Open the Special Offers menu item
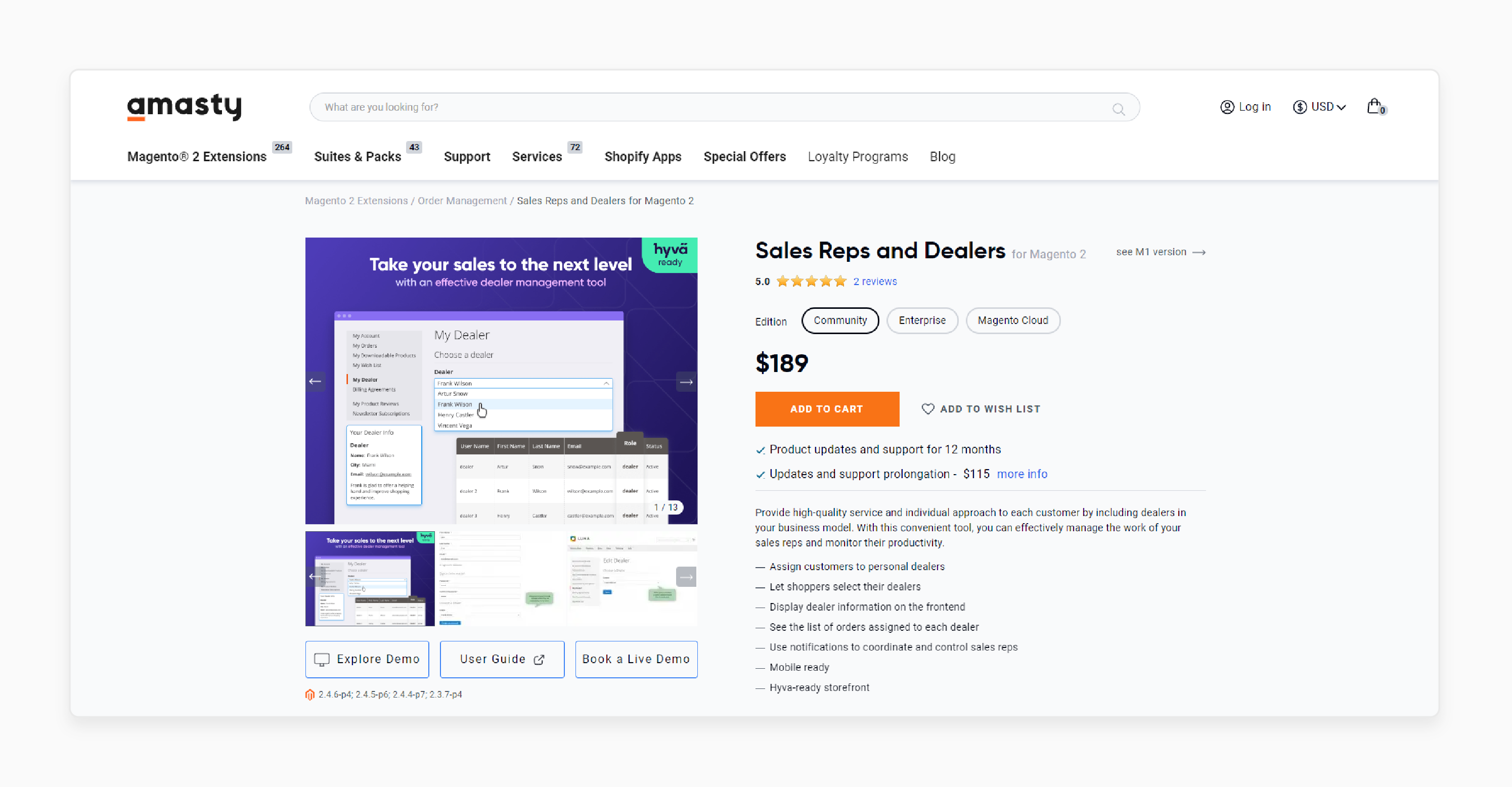 pos(745,156)
